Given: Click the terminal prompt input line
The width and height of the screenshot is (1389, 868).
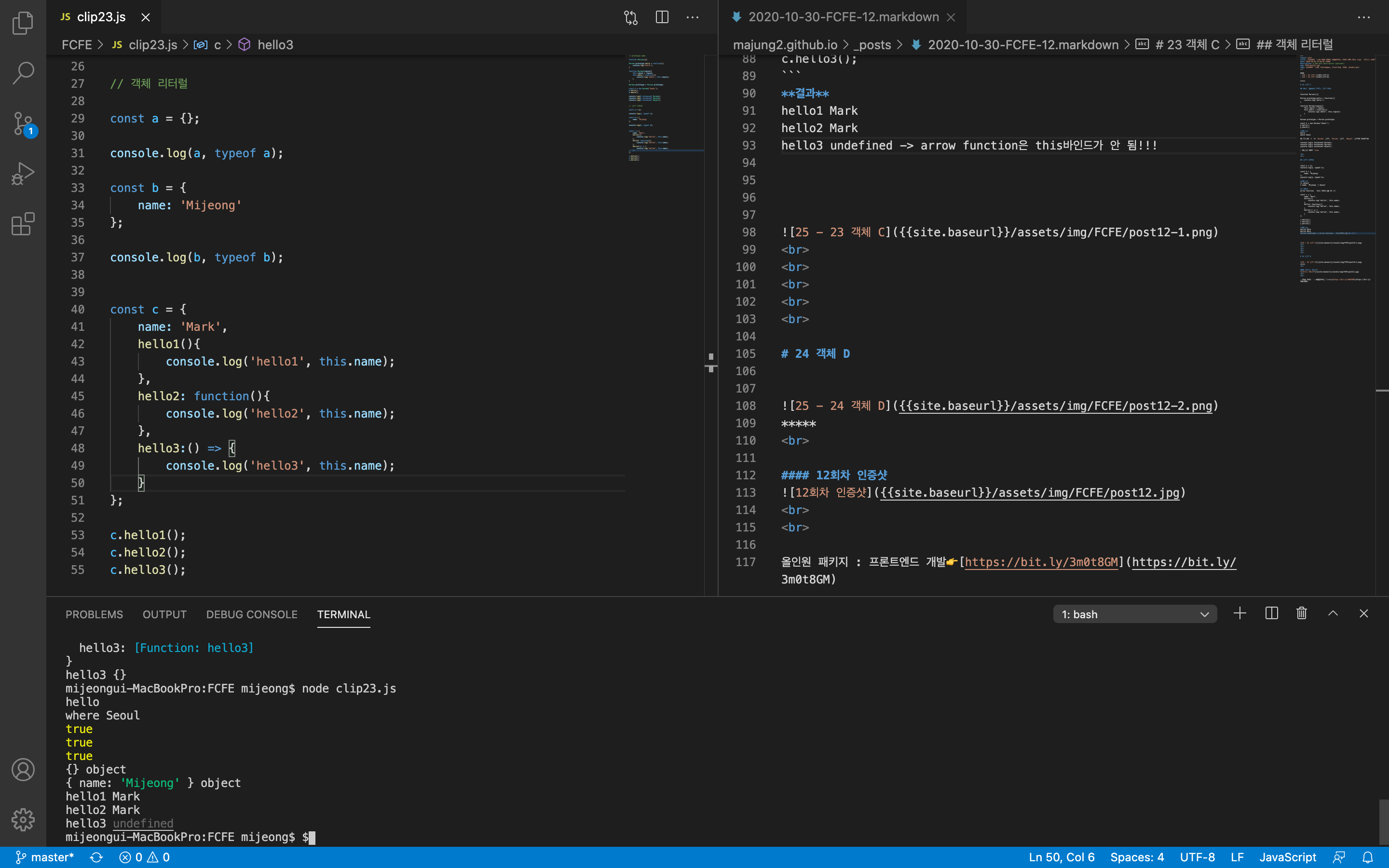Looking at the screenshot, I should (x=190, y=837).
